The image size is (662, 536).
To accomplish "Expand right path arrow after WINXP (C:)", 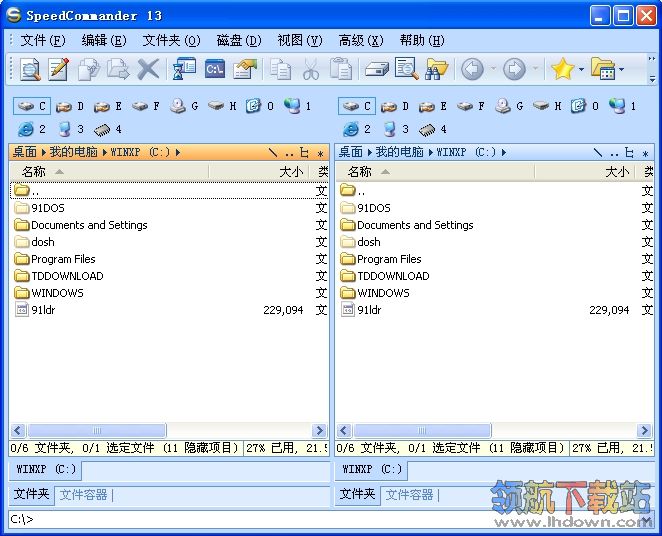I will [504, 152].
